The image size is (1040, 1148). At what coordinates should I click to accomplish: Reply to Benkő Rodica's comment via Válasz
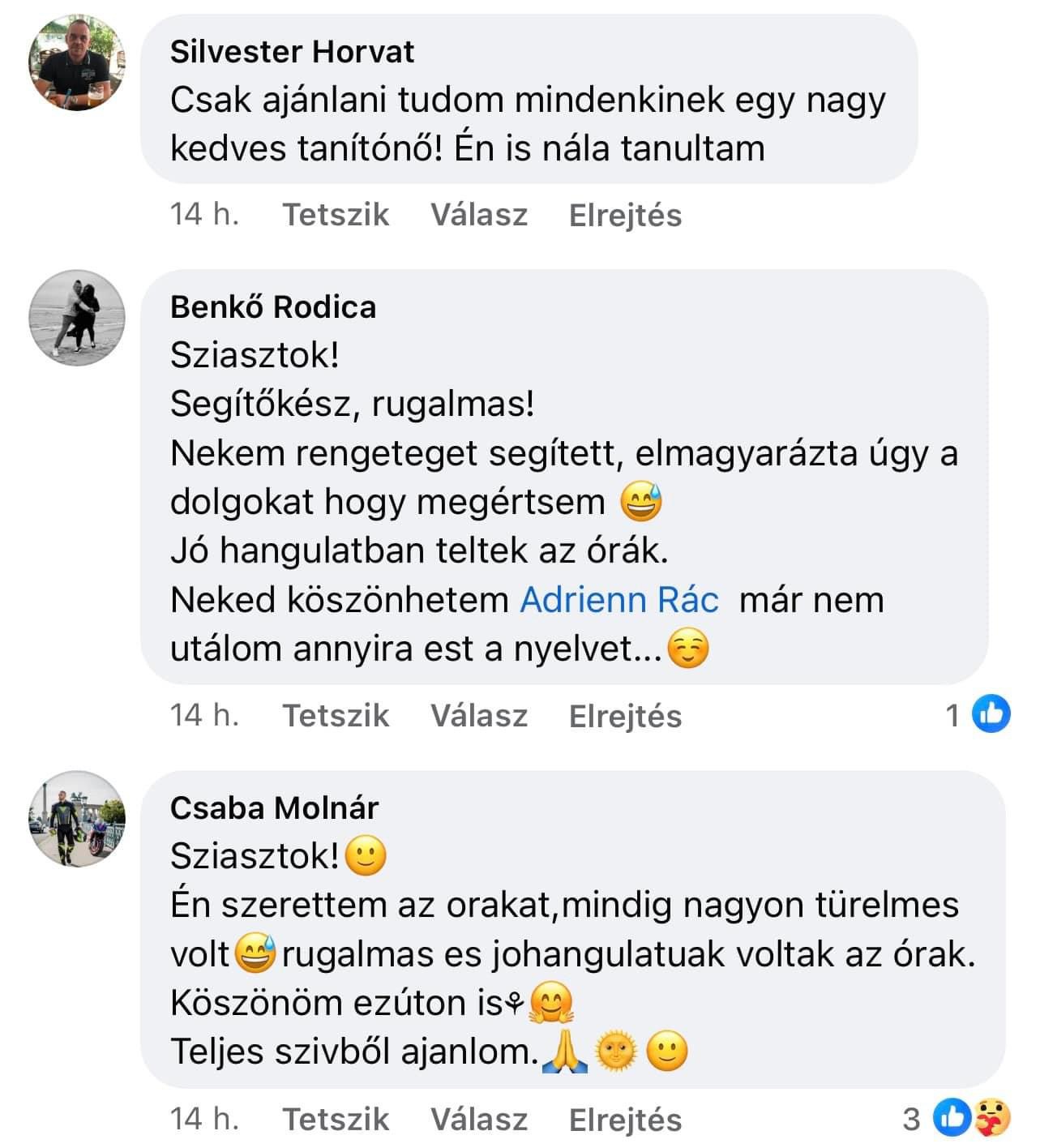point(479,716)
